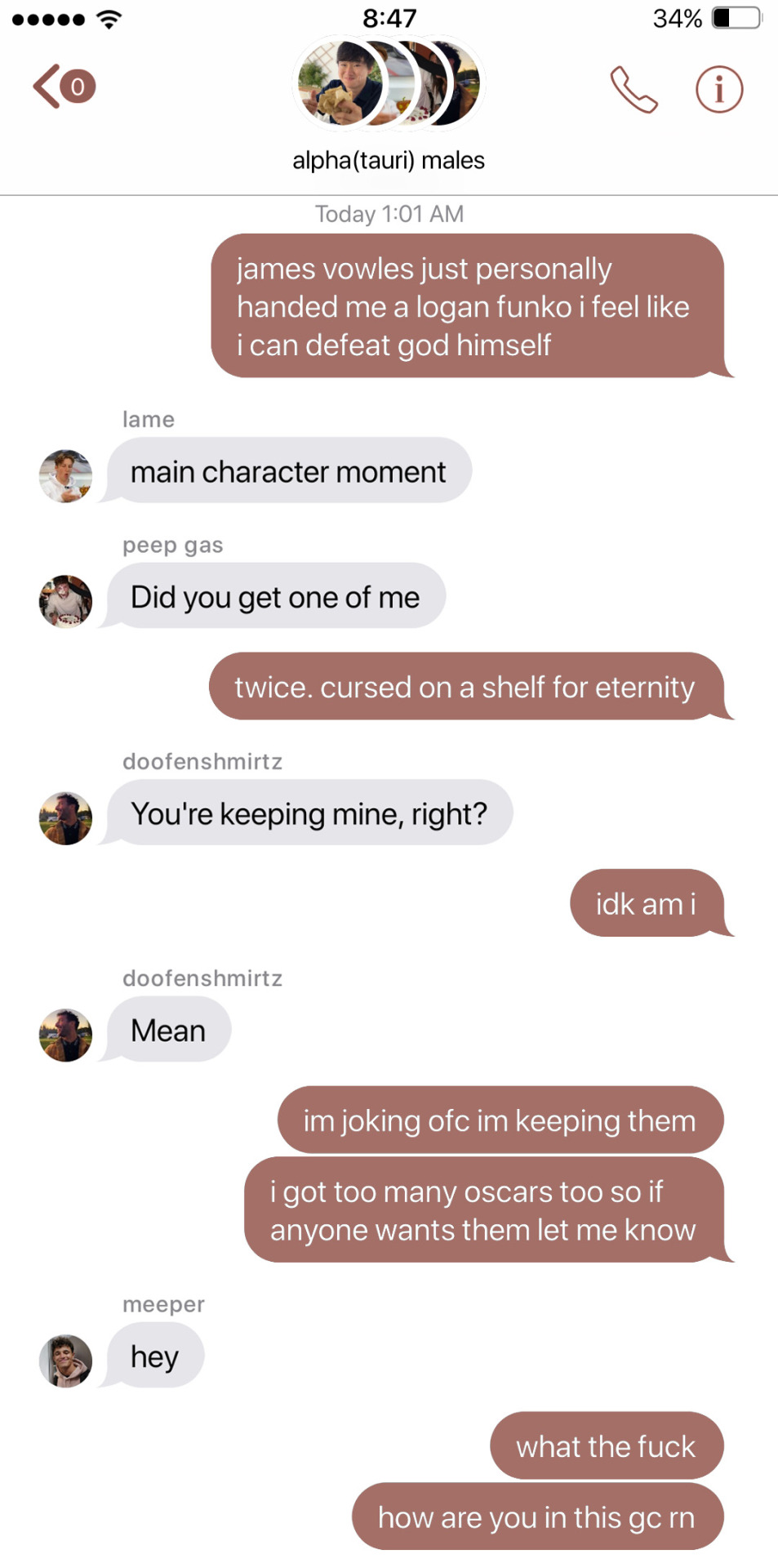Start a call with the phone icon
This screenshot has height=1568, width=778.
(634, 89)
